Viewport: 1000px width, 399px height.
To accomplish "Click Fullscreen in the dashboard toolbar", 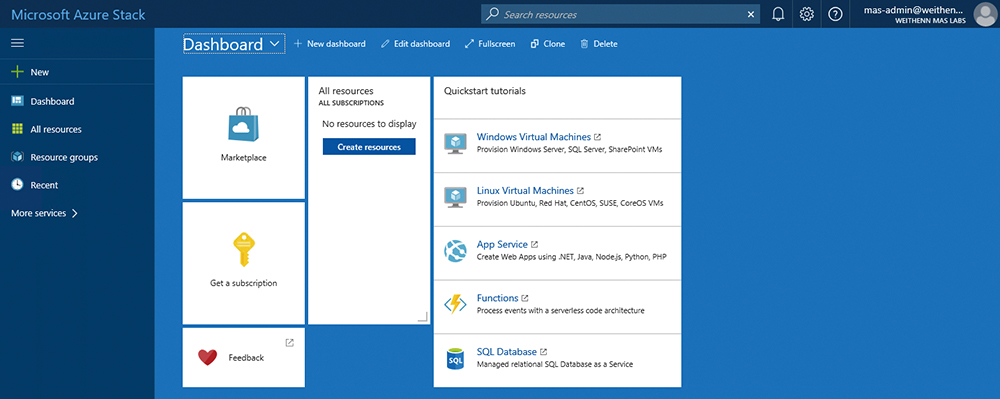I will pyautogui.click(x=490, y=44).
